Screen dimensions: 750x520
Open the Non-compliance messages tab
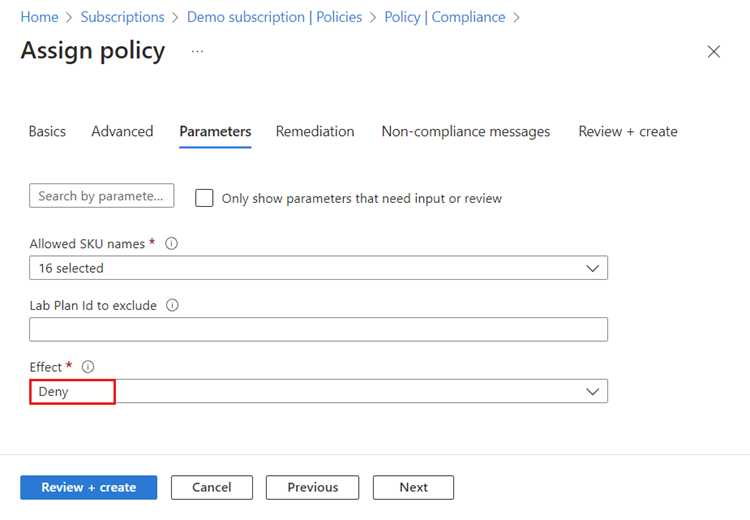point(466,132)
